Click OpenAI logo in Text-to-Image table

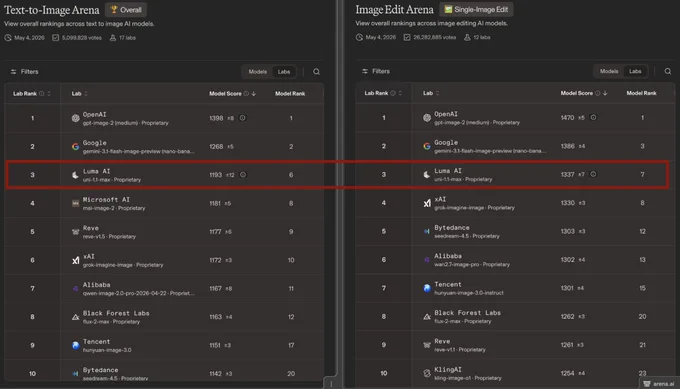tap(75, 118)
